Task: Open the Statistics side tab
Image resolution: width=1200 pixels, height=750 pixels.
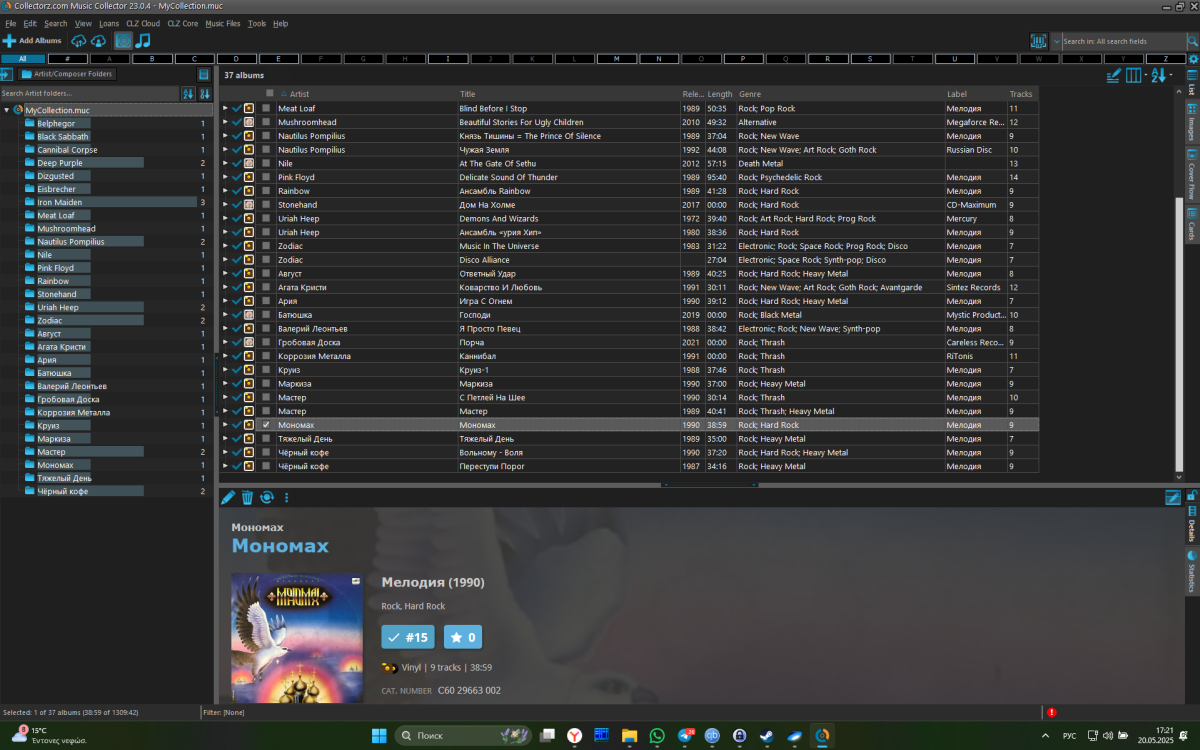Action: pos(1192,572)
